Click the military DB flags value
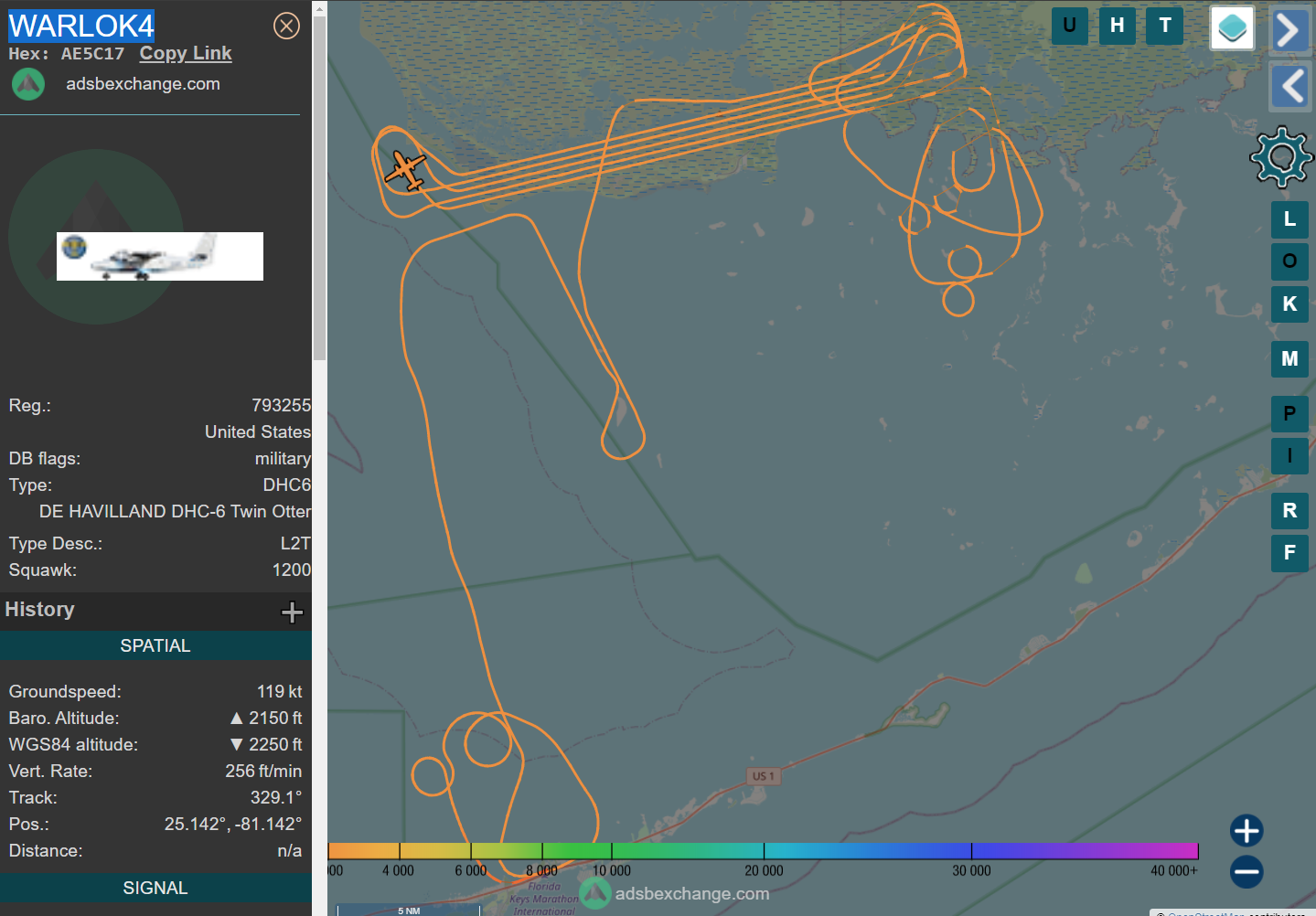The height and width of the screenshot is (916, 1316). click(283, 458)
